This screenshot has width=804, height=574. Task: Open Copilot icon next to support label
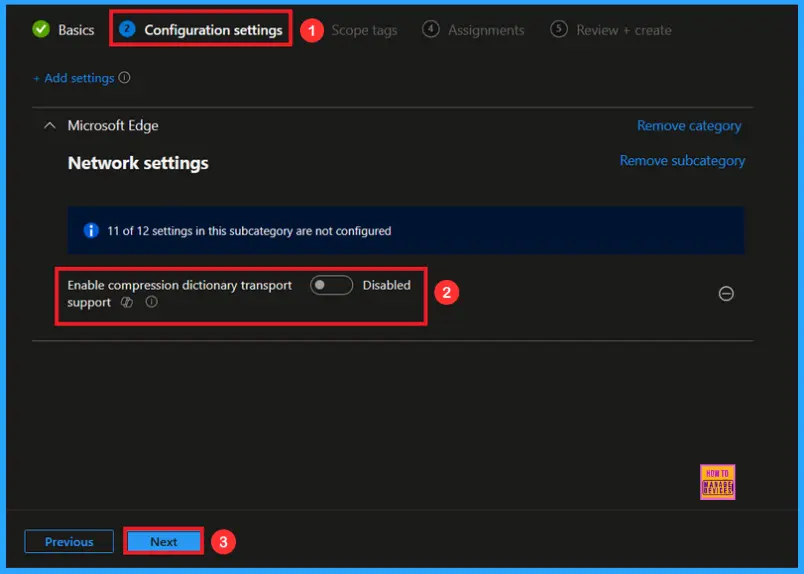tap(127, 302)
